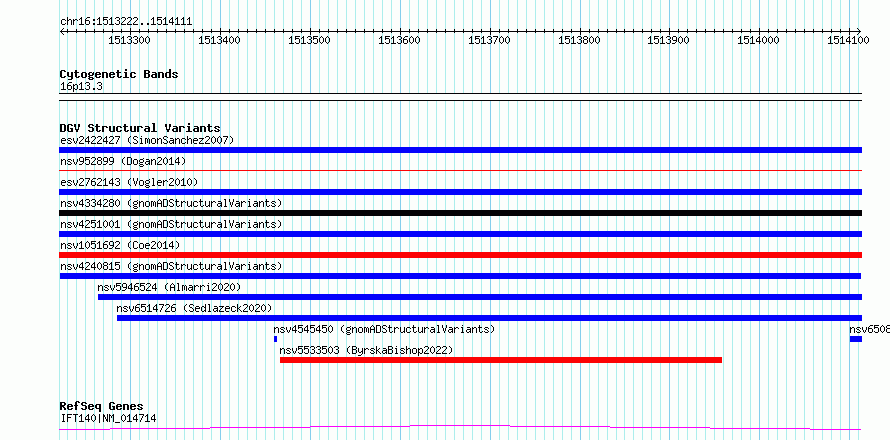Open the nsv1051692 (Coe2014) variant label
This screenshot has height=440, width=890.
120,245
